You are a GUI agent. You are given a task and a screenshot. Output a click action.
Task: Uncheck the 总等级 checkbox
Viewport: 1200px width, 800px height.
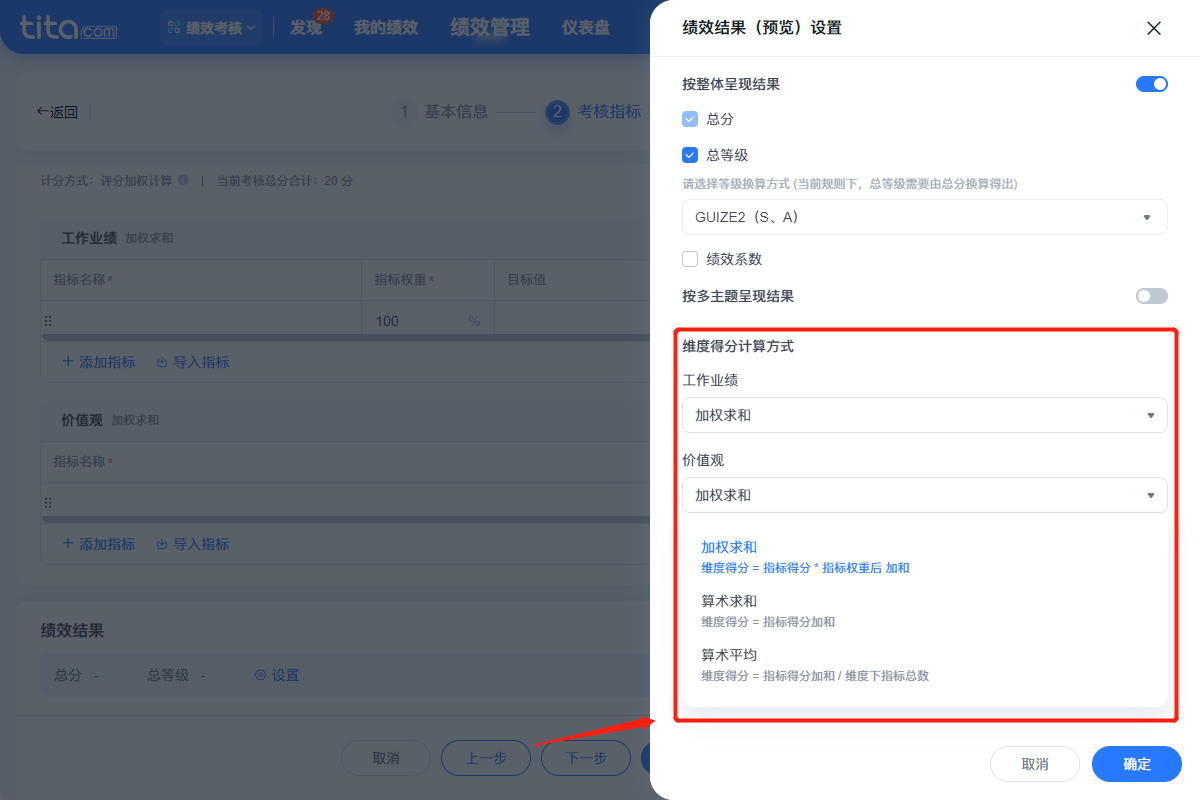click(690, 154)
